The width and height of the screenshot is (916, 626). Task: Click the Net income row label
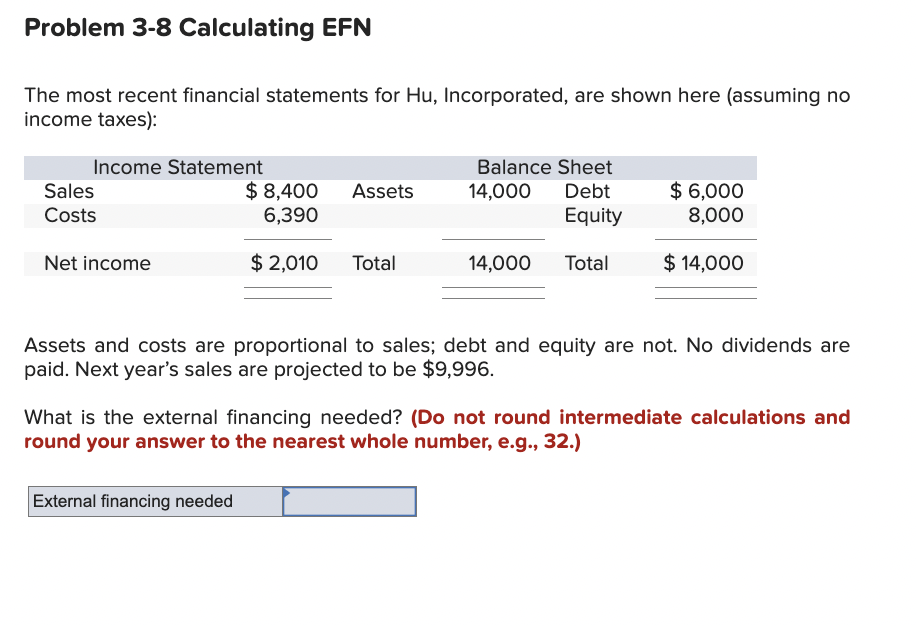click(97, 263)
